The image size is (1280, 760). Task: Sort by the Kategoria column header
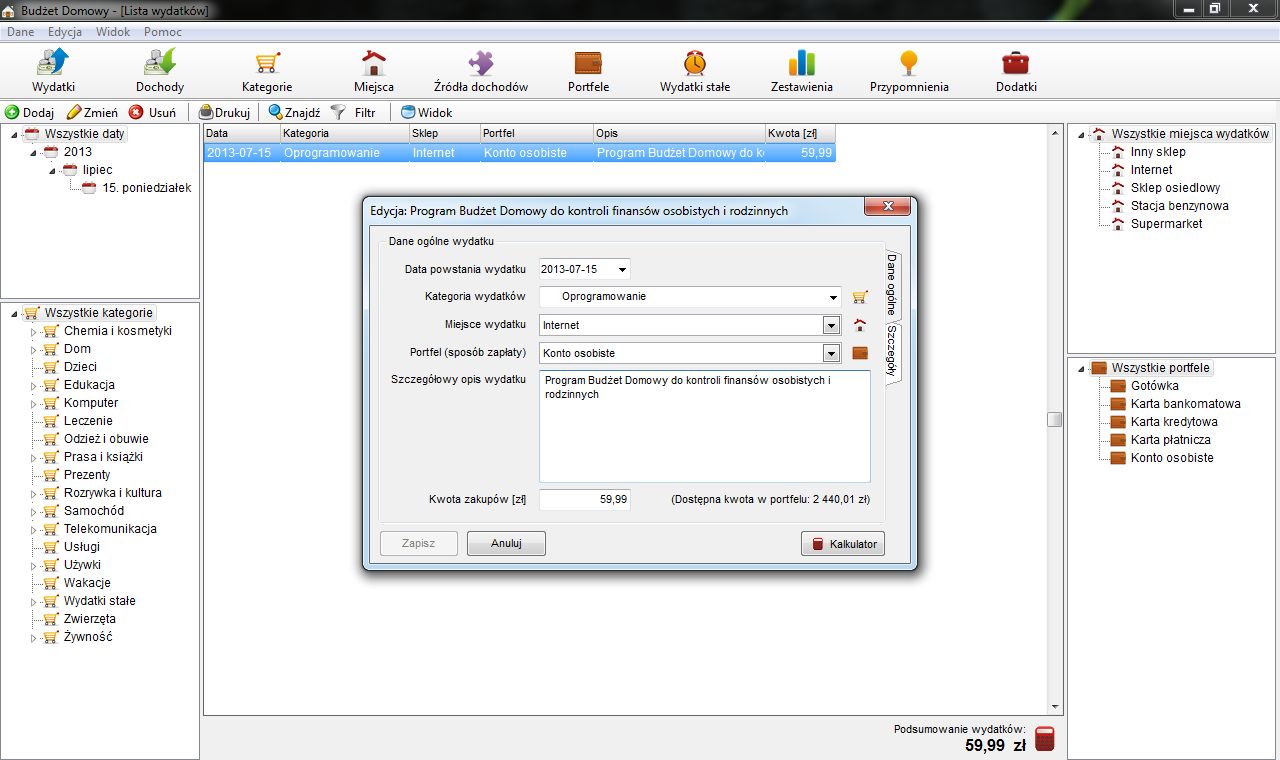tap(344, 133)
